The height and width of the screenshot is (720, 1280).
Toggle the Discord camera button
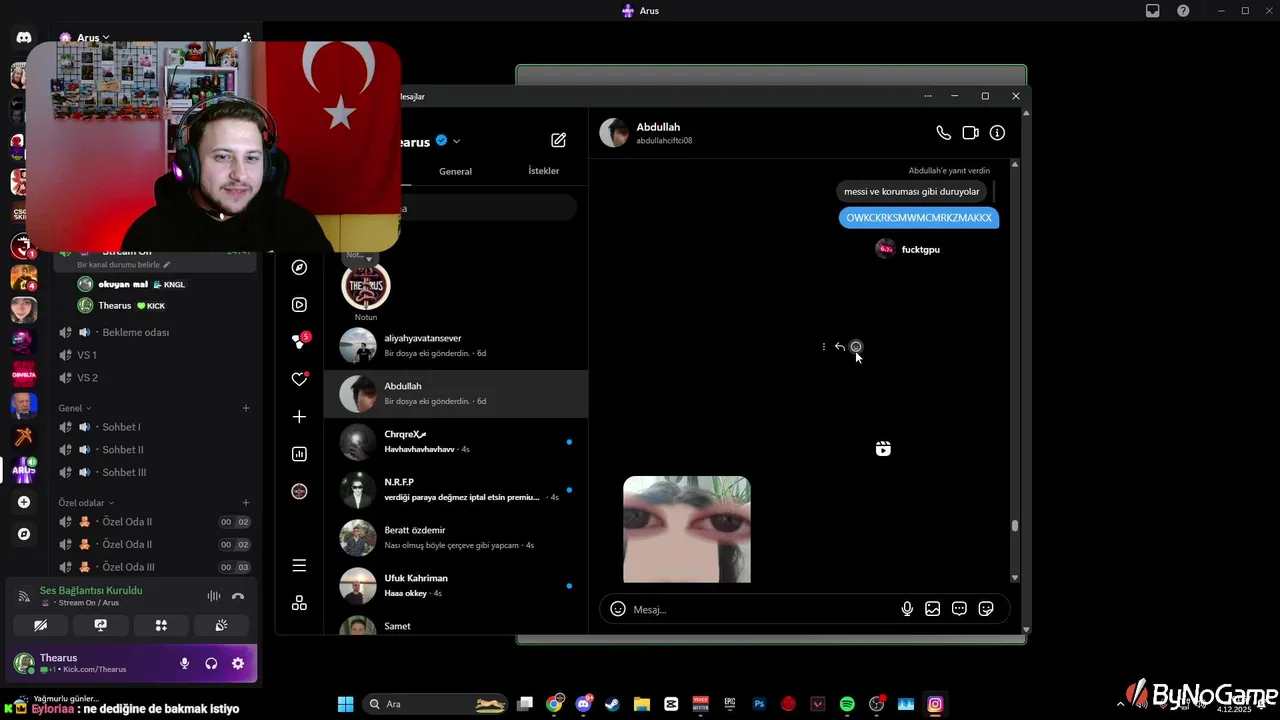[40, 625]
